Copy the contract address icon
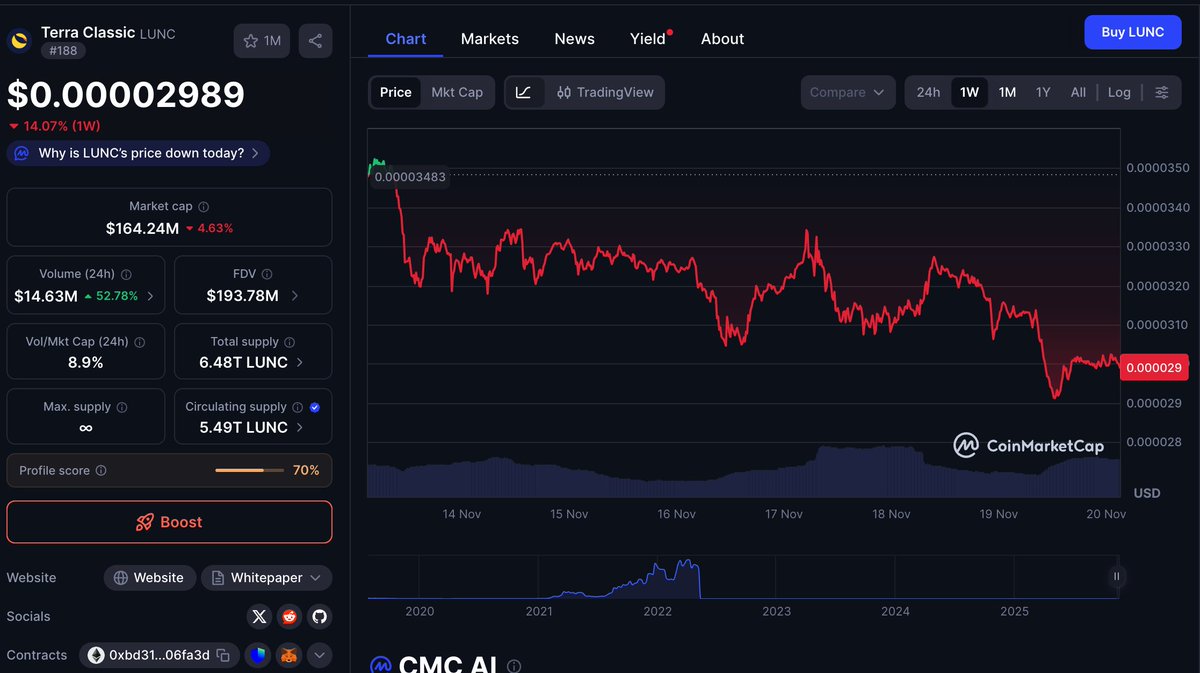This screenshot has width=1200, height=673. pyautogui.click(x=223, y=655)
